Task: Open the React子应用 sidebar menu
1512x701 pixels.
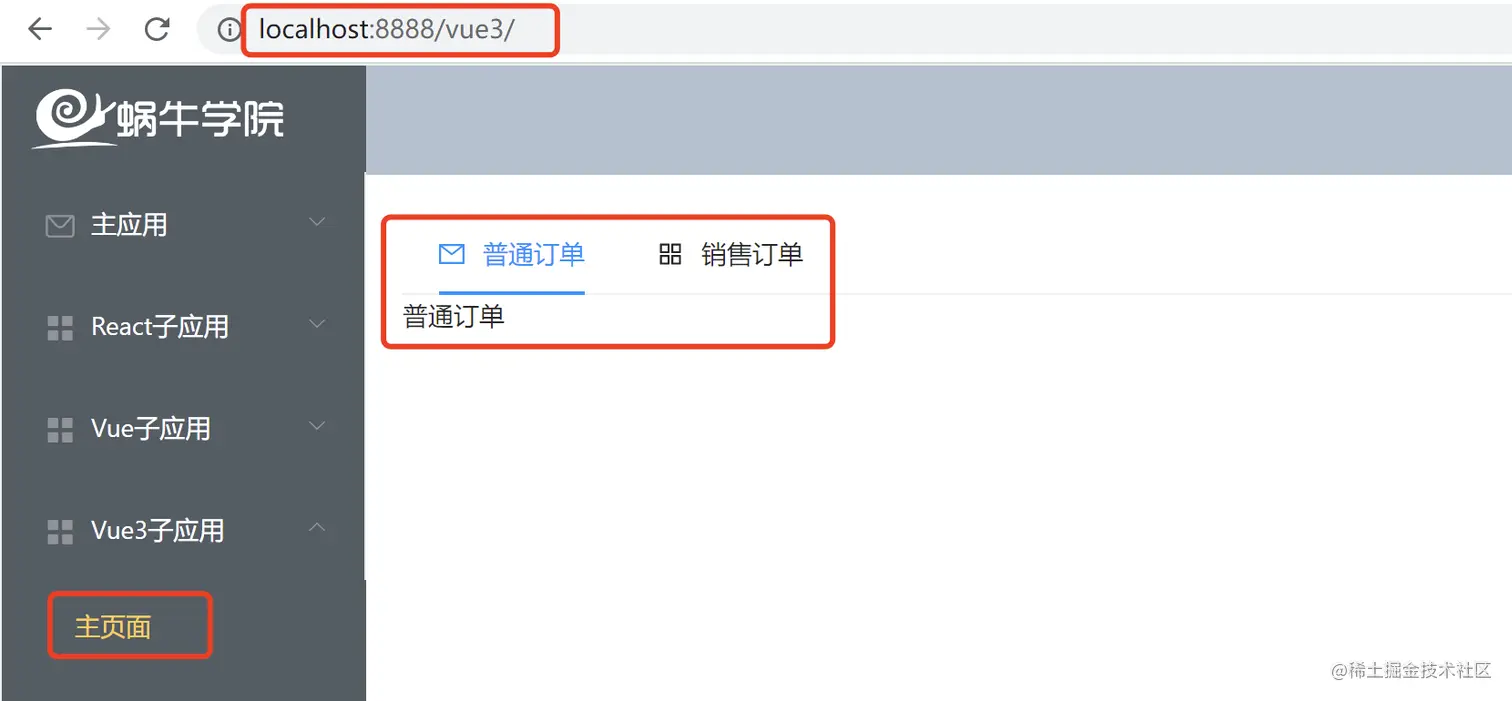Action: [x=183, y=327]
